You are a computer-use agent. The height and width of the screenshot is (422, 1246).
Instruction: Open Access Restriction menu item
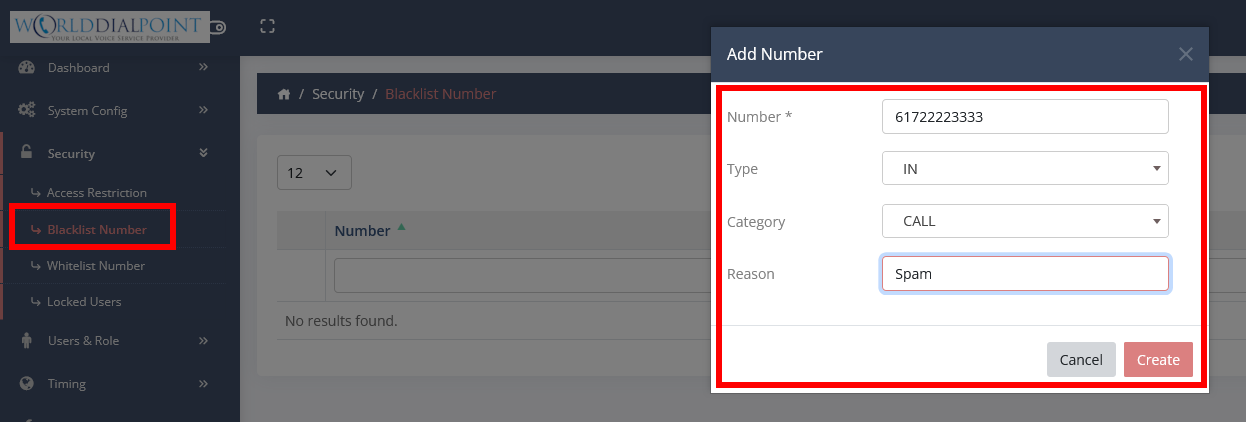tap(96, 192)
